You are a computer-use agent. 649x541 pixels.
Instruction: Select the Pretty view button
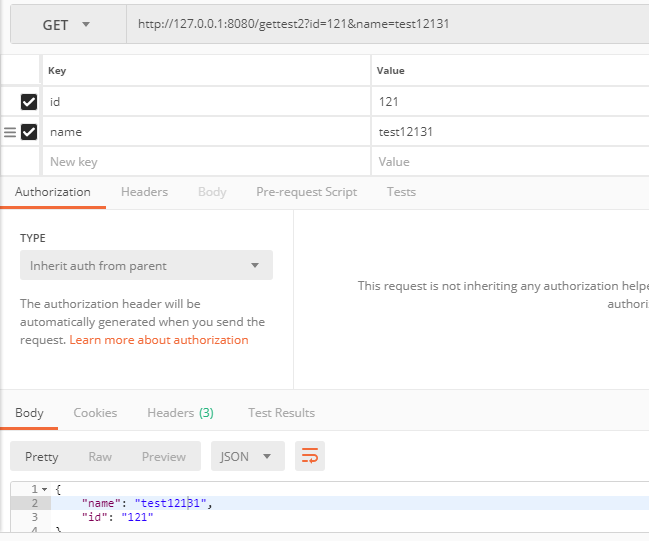click(42, 457)
